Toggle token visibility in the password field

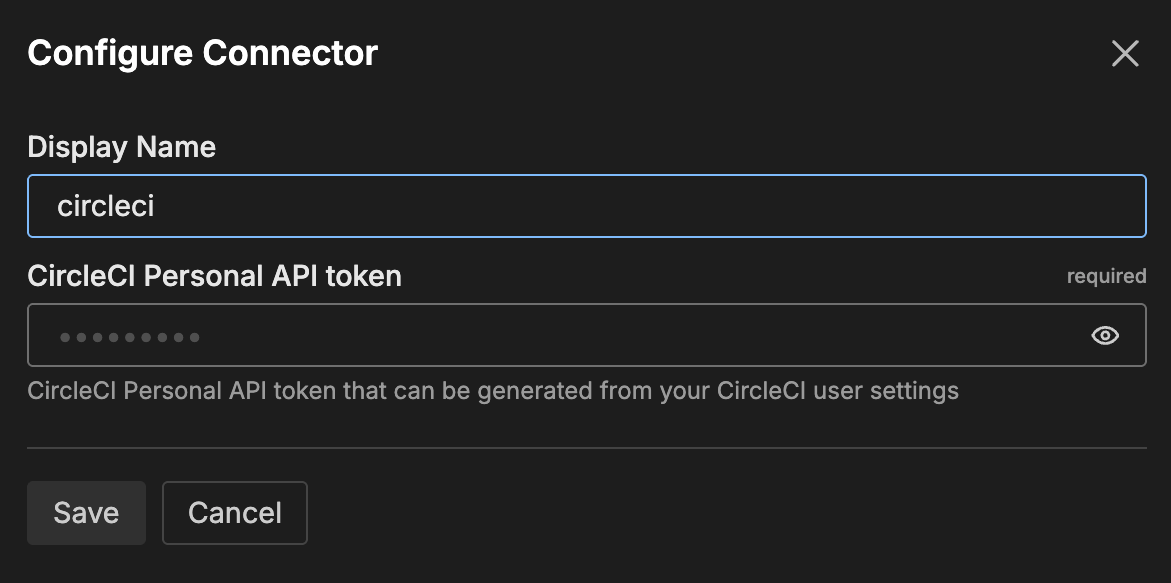1105,336
